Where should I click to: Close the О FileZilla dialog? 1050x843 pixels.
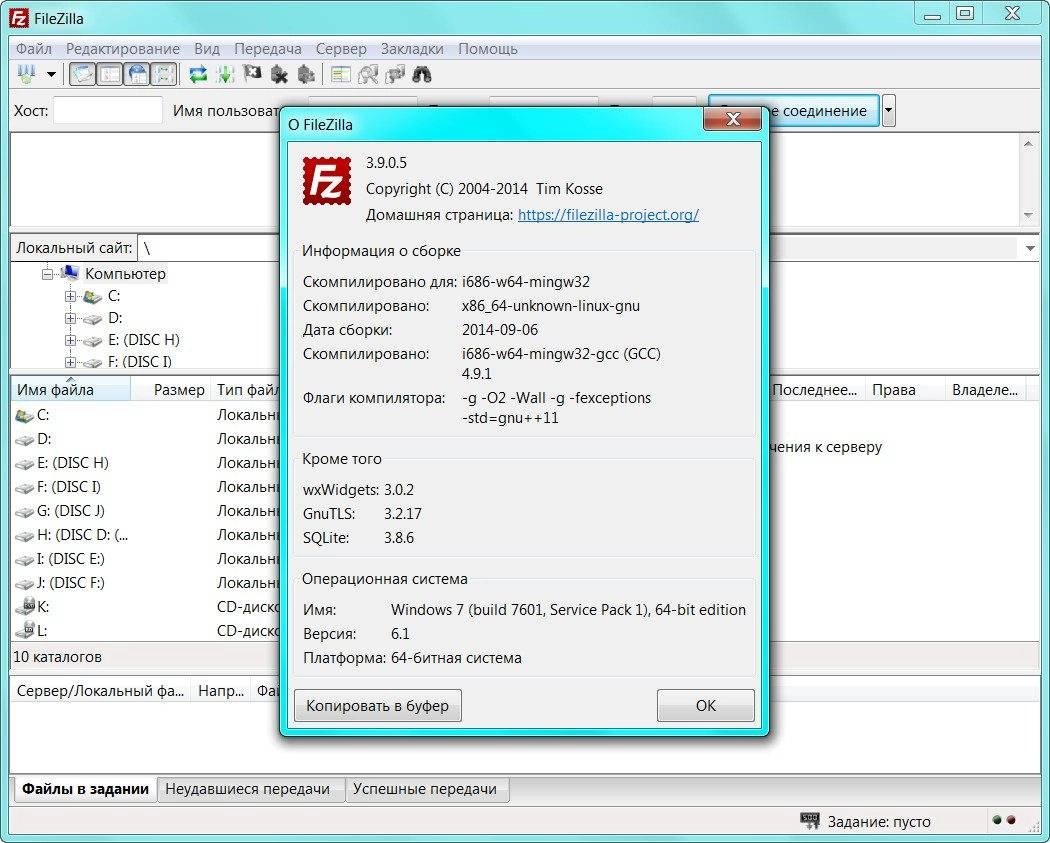(733, 120)
